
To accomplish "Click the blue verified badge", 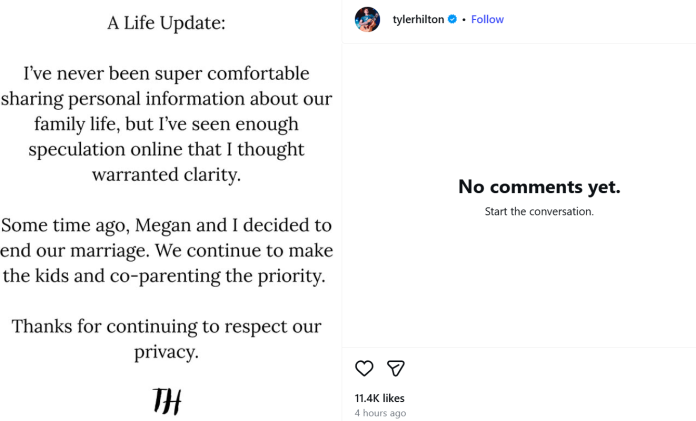I will pos(452,20).
